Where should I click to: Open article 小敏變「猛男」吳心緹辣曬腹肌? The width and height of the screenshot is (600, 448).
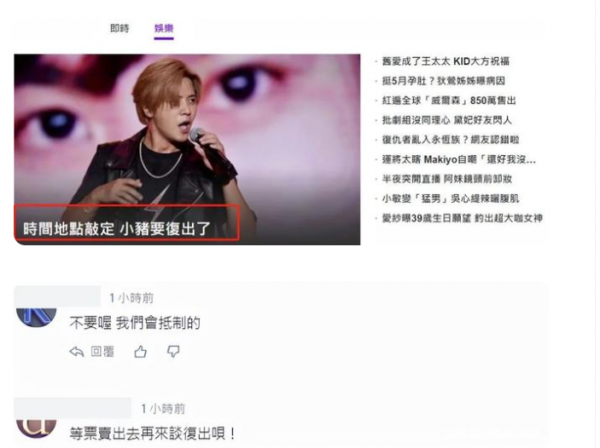pos(450,199)
